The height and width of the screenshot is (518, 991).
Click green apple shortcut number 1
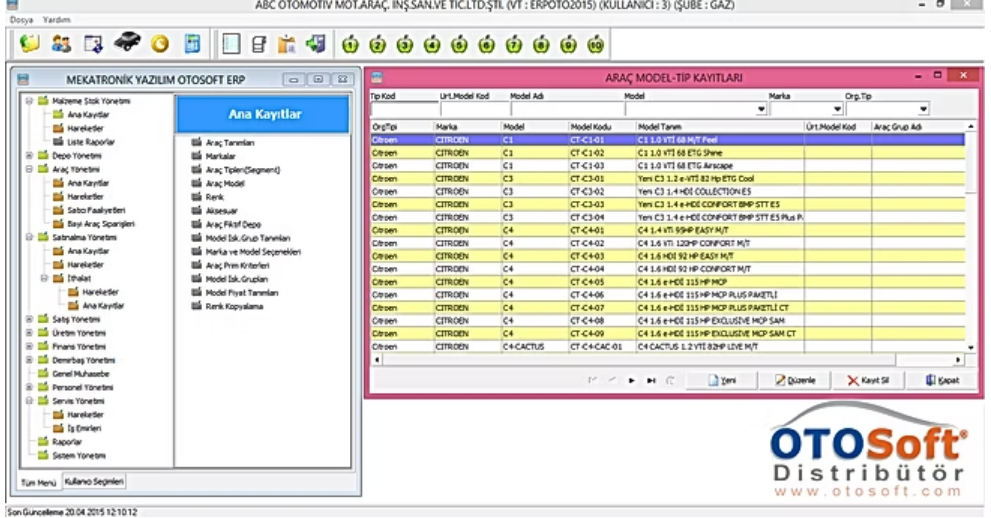point(350,45)
